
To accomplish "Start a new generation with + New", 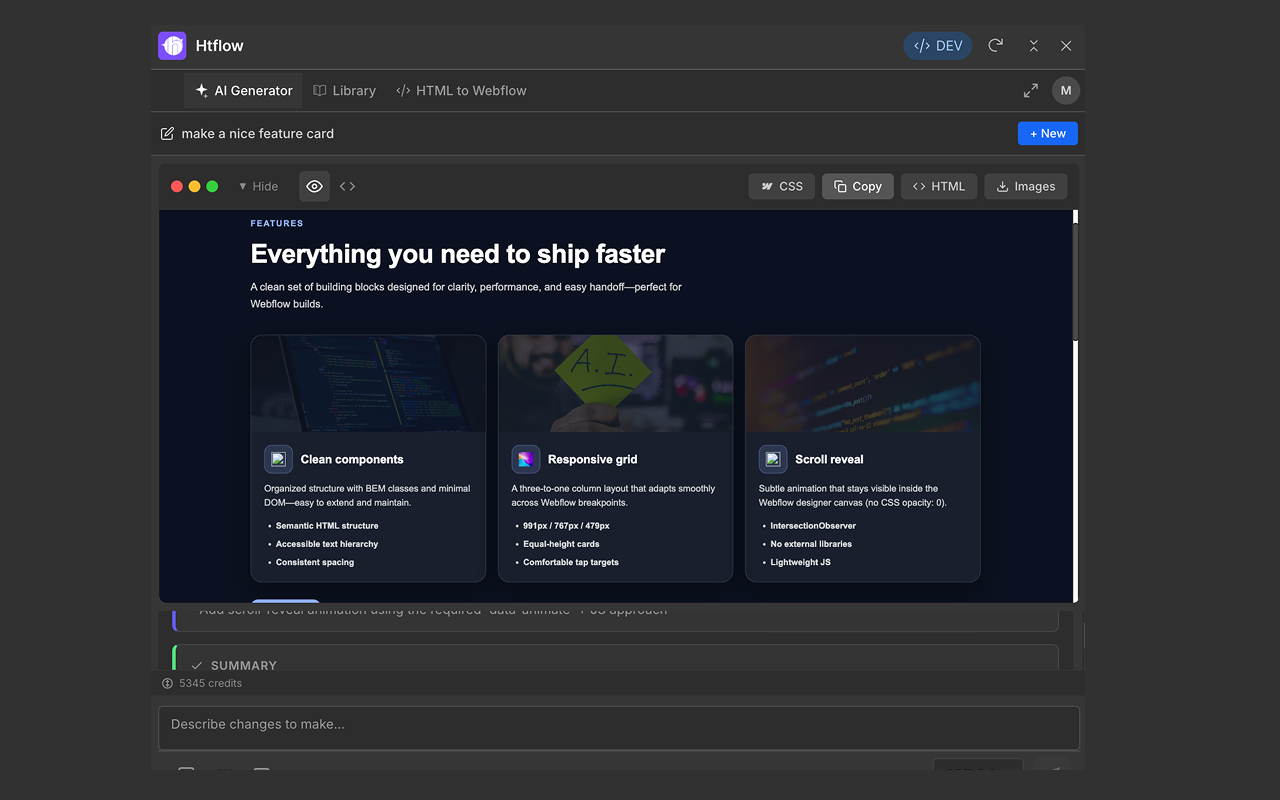I will (x=1047, y=133).
